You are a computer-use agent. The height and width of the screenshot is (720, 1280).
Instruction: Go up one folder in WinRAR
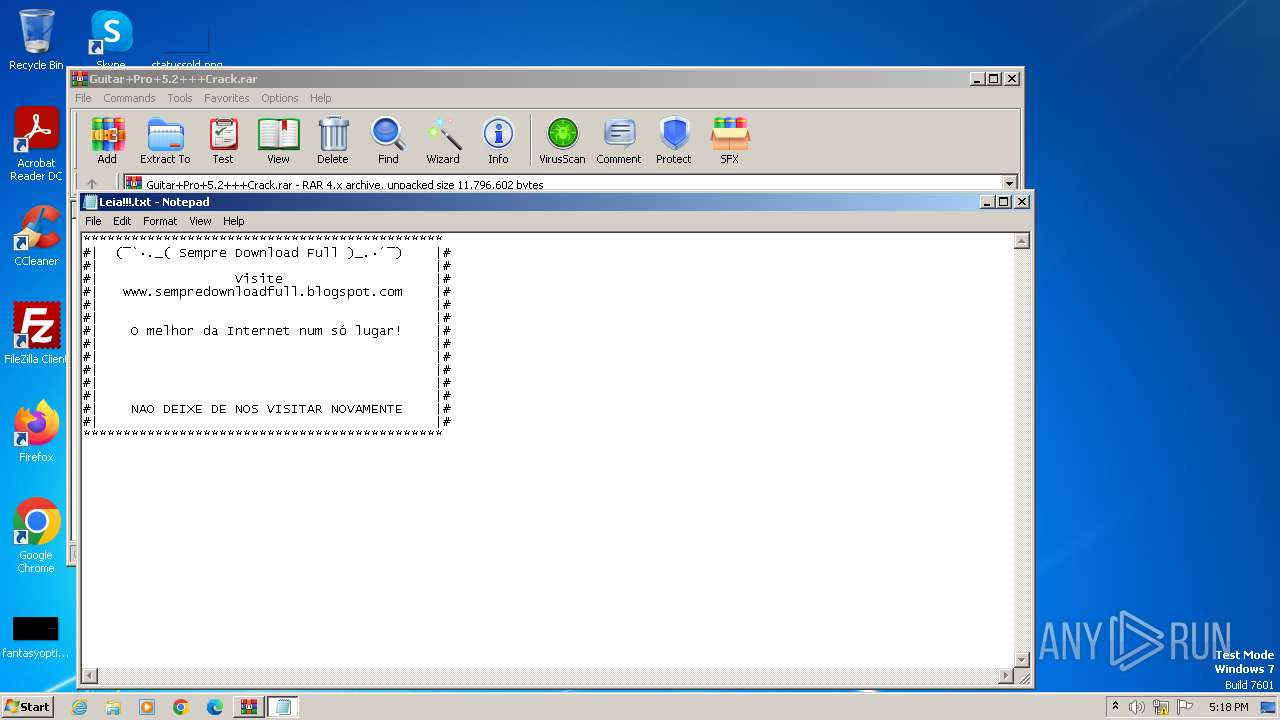pyautogui.click(x=92, y=185)
